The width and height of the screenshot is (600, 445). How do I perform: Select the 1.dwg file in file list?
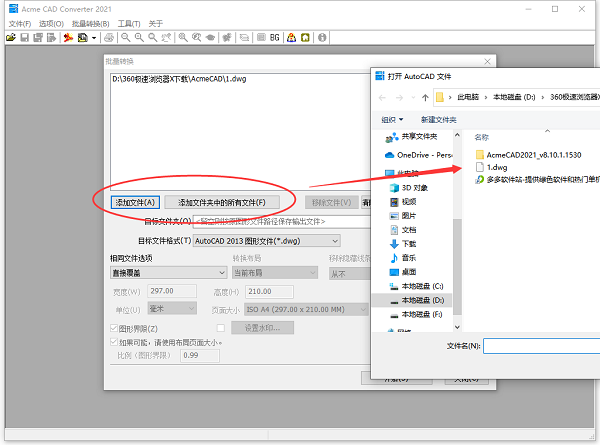tap(491, 167)
